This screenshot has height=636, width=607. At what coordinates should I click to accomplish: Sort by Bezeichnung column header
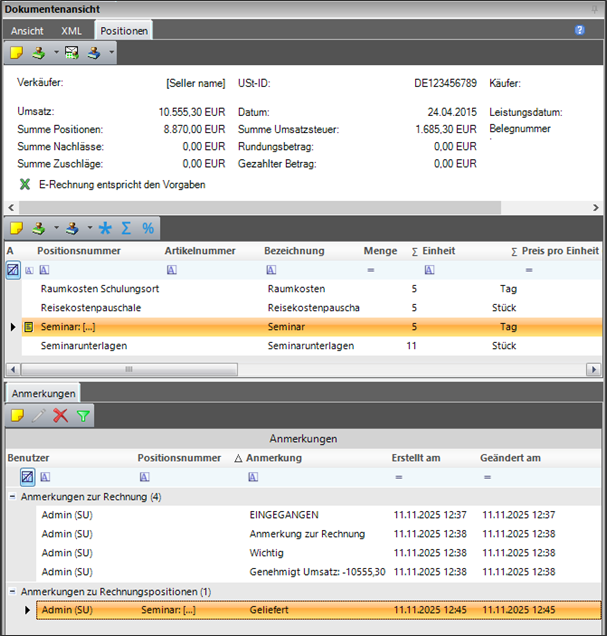(x=294, y=251)
